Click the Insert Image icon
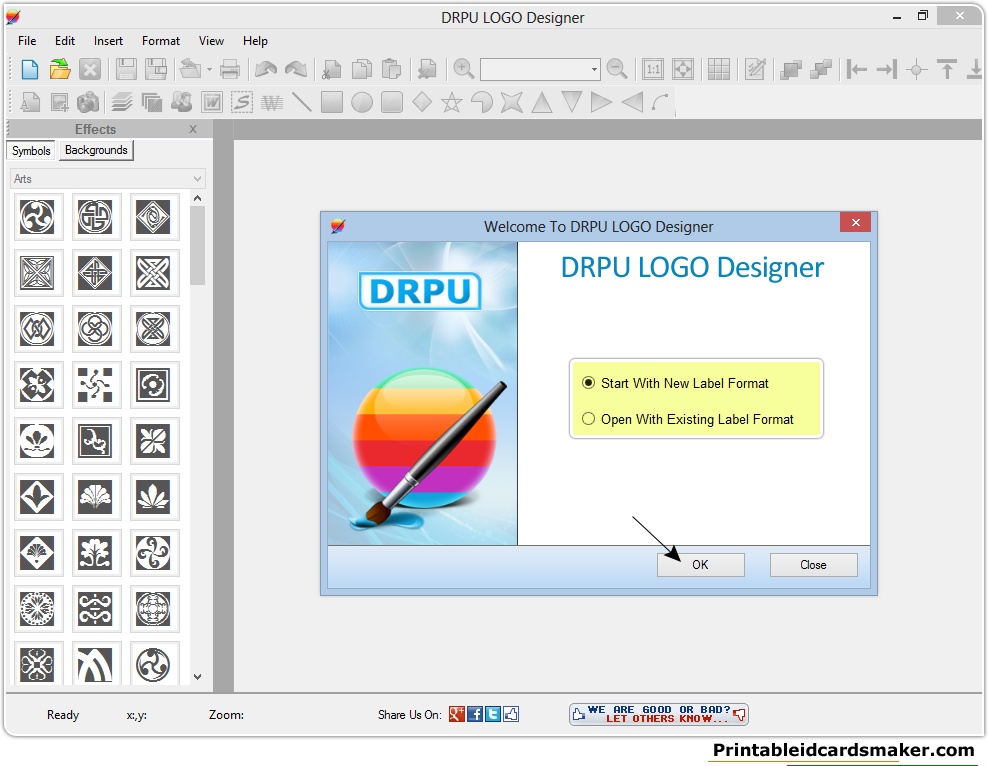 click(60, 102)
